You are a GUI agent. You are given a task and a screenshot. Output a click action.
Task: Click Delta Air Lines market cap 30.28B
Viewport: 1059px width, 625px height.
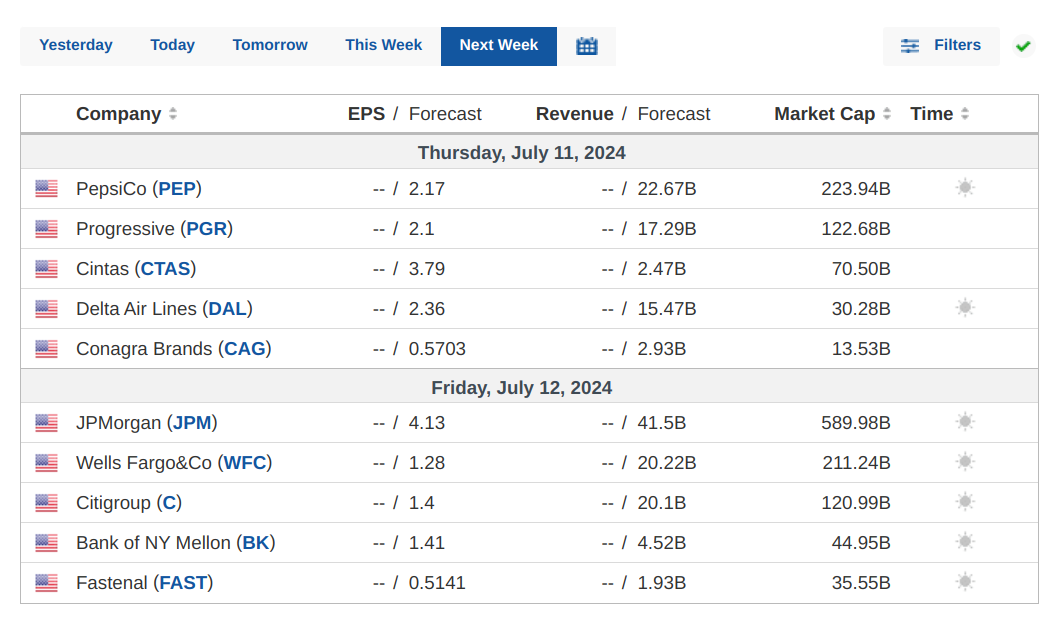861,309
